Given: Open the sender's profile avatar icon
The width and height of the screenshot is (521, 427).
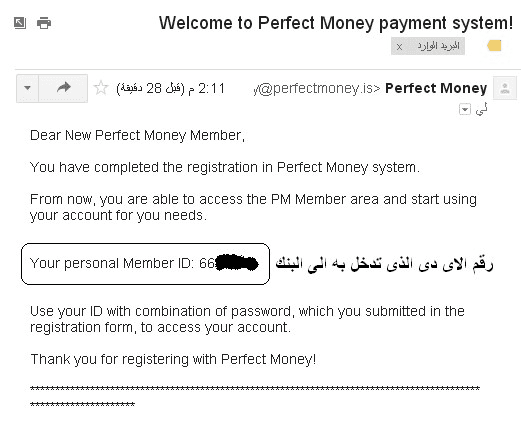Looking at the screenshot, I should pos(505,88).
